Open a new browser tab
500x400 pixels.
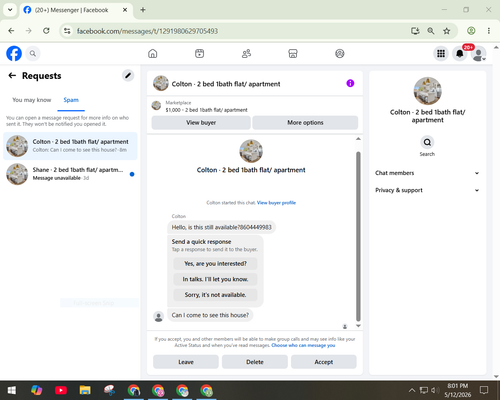tap(143, 10)
